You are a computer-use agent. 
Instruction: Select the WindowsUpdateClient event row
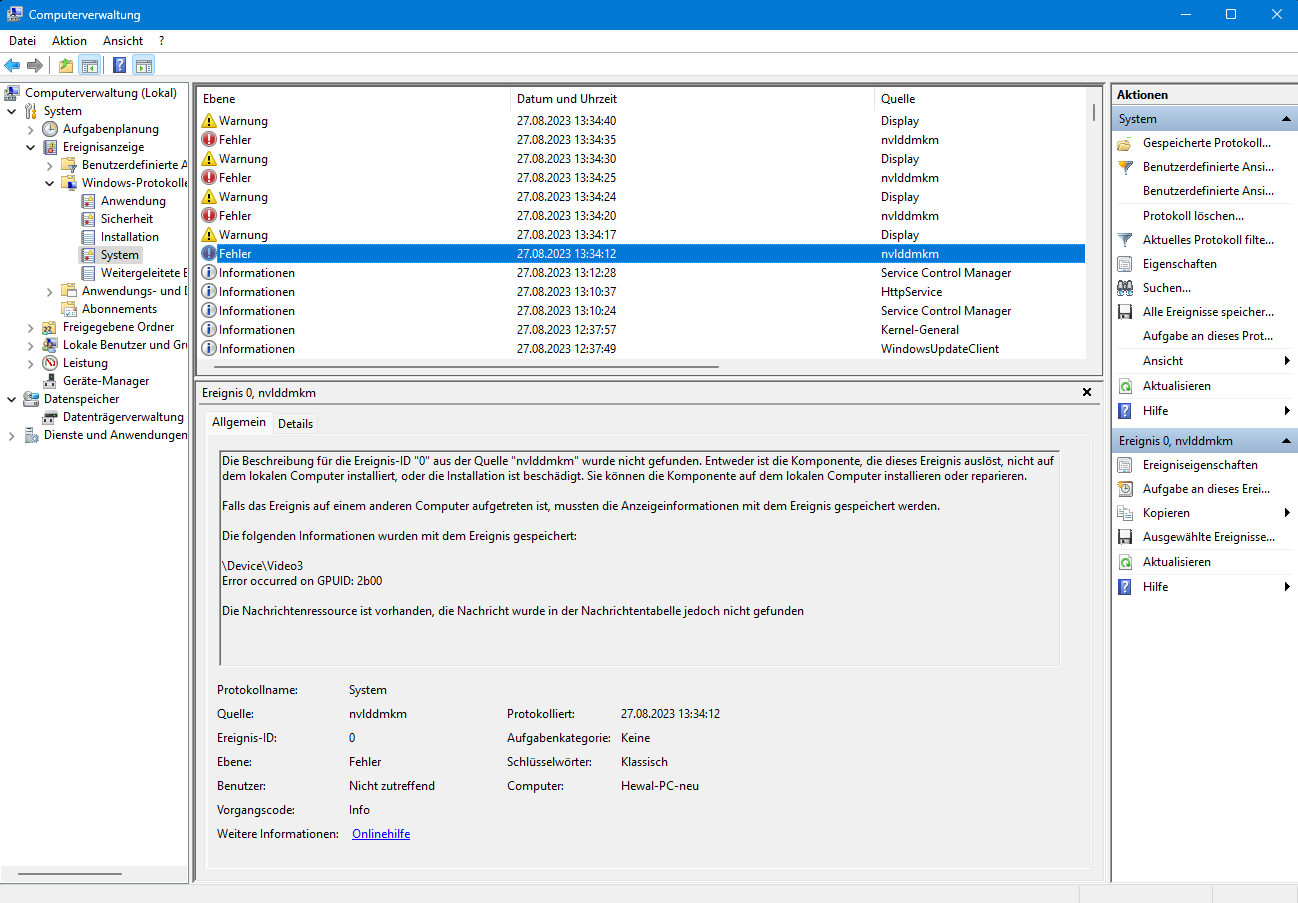pos(641,349)
